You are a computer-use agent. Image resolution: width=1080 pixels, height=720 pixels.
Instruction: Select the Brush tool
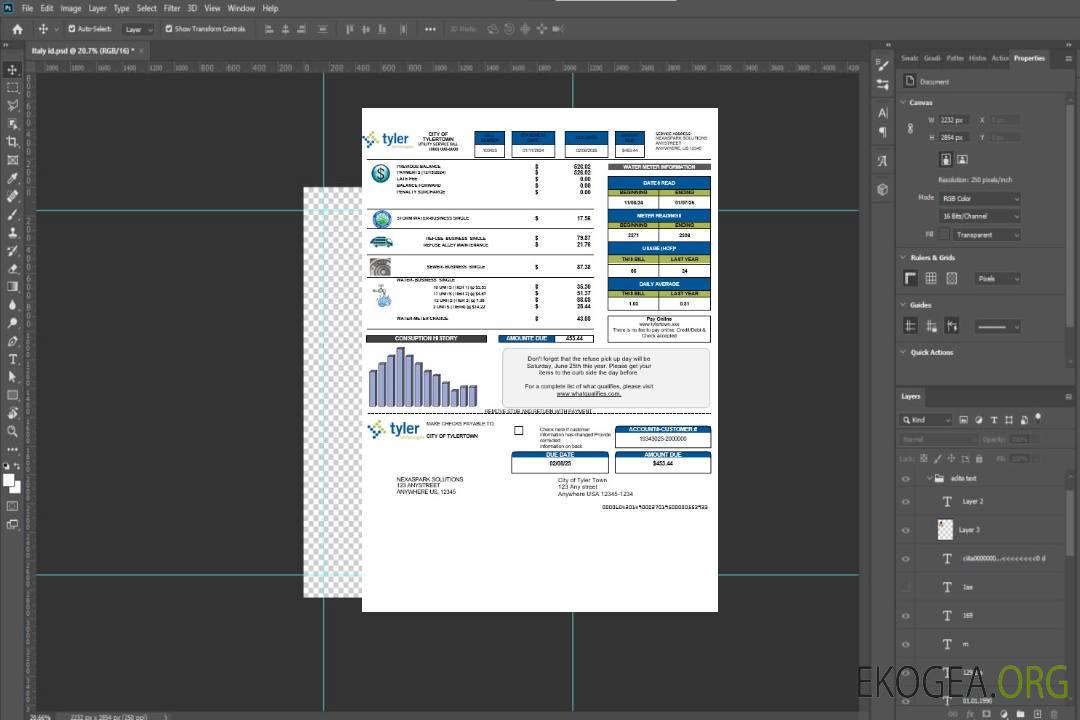click(x=12, y=214)
